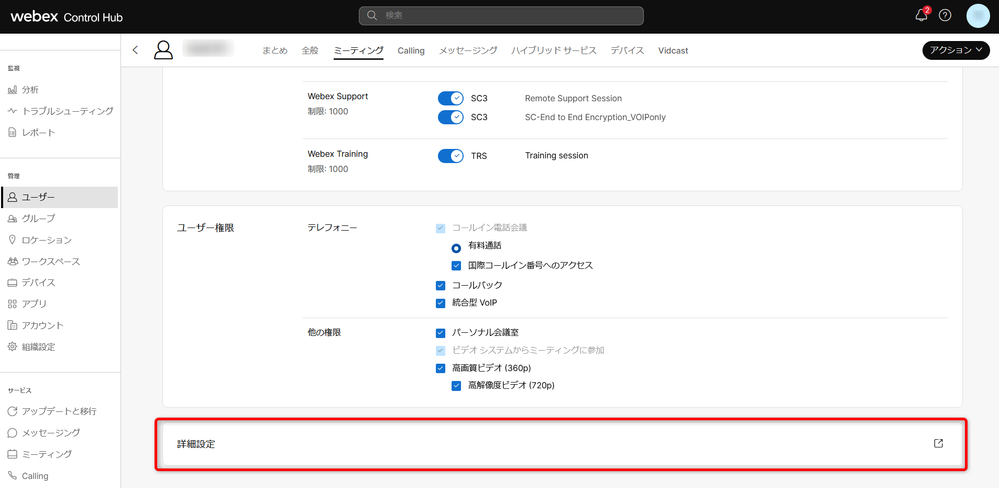Switch to the Vidcast tab
Viewport: 999px width, 488px height.
[673, 50]
